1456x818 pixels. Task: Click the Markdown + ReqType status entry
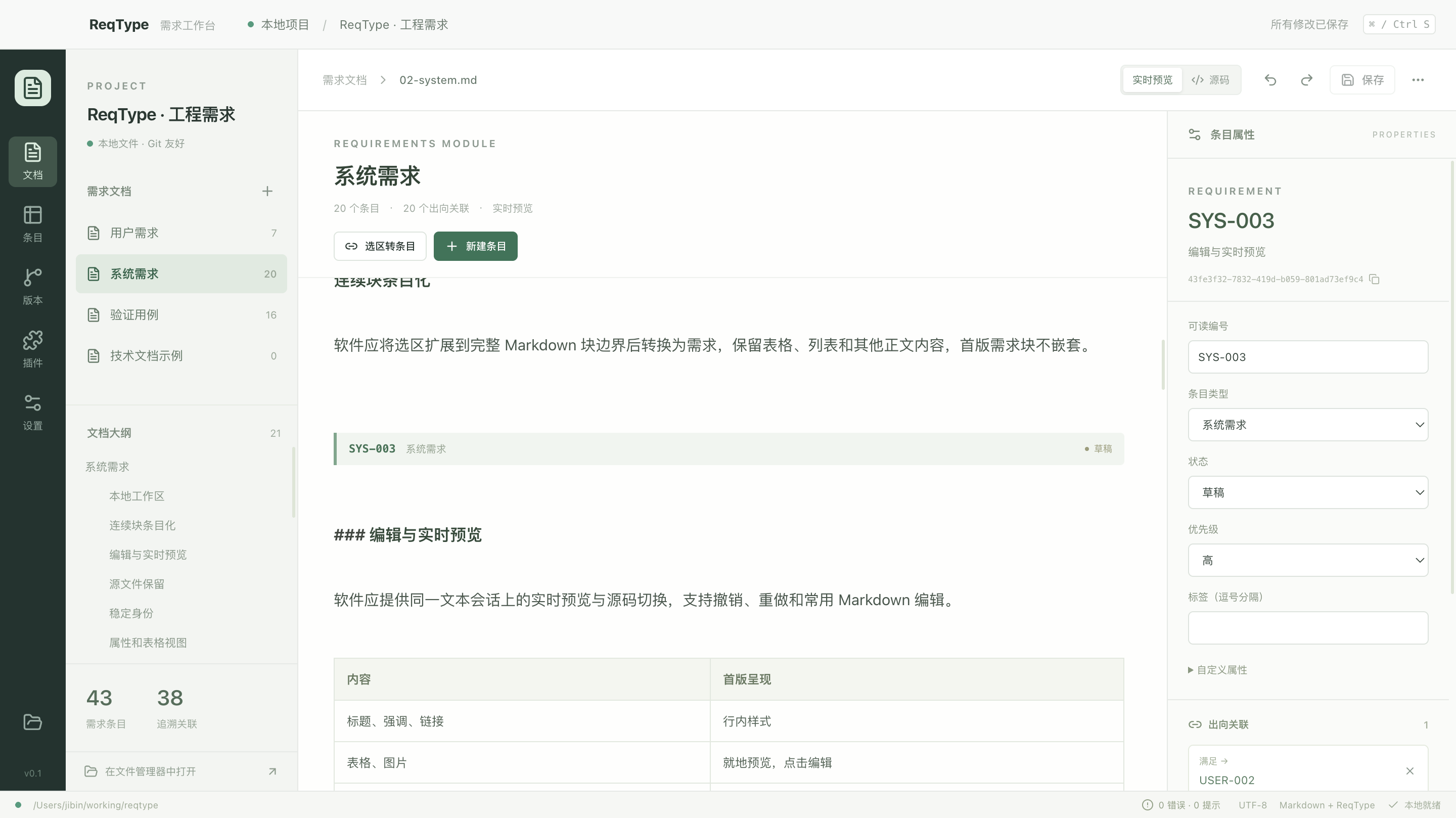[x=1327, y=804]
